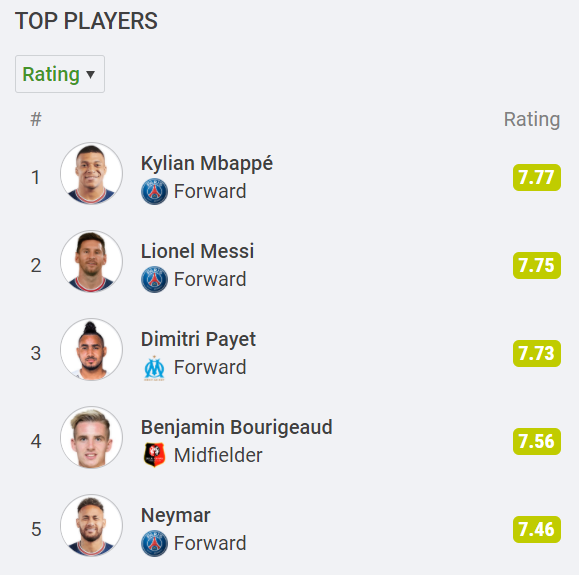
Task: Open Dimitri Payet's profile photo
Action: pyautogui.click(x=91, y=349)
